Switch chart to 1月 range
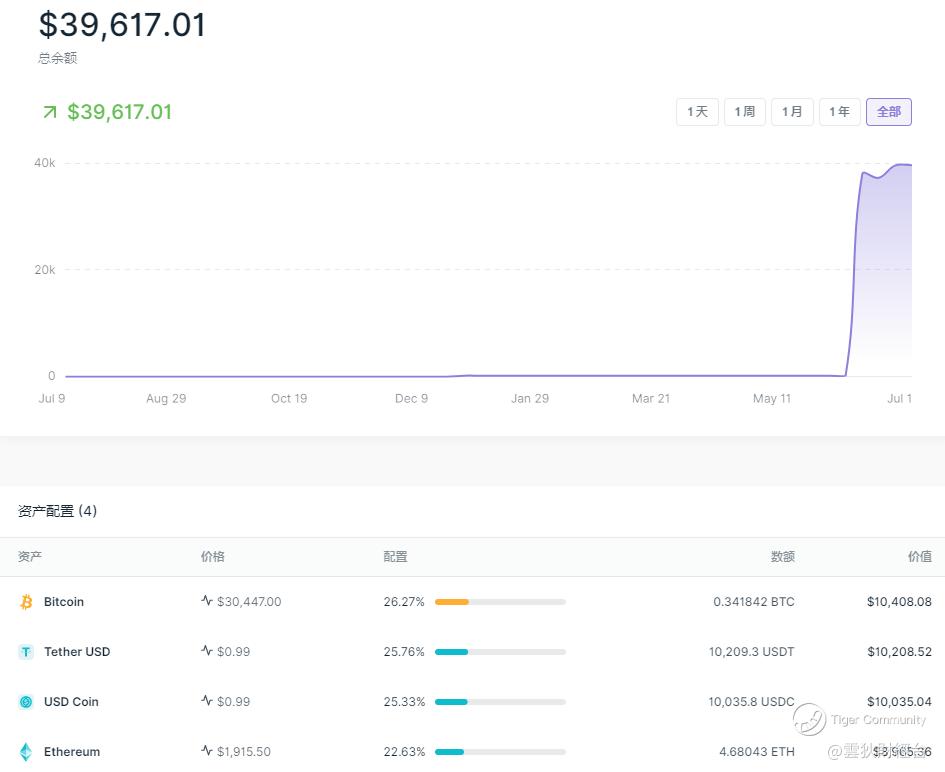 (x=793, y=111)
